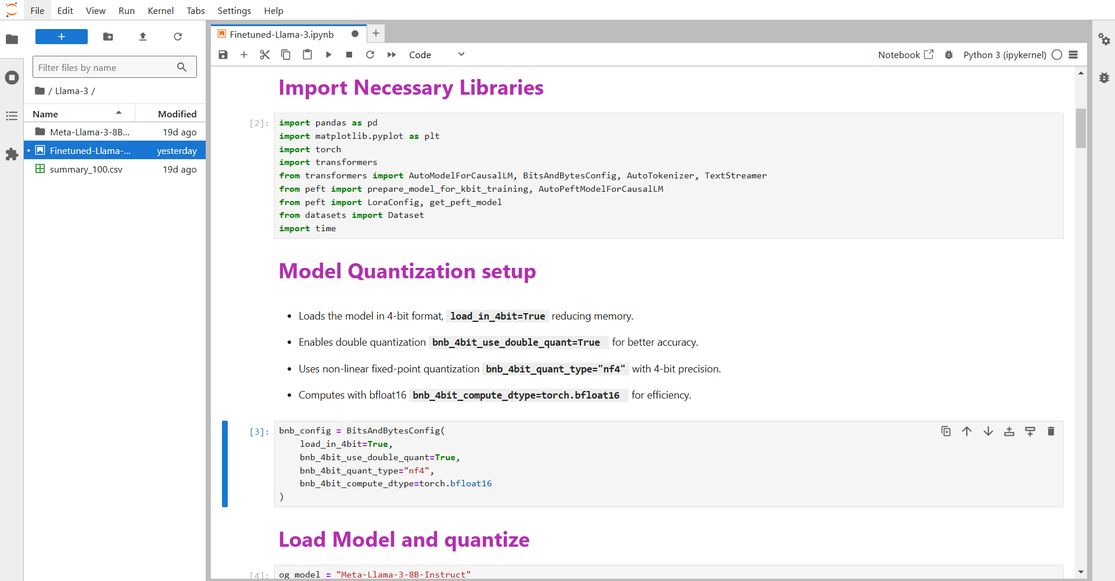This screenshot has width=1115, height=581.
Task: Sort files by Modified column header
Action: 171,114
